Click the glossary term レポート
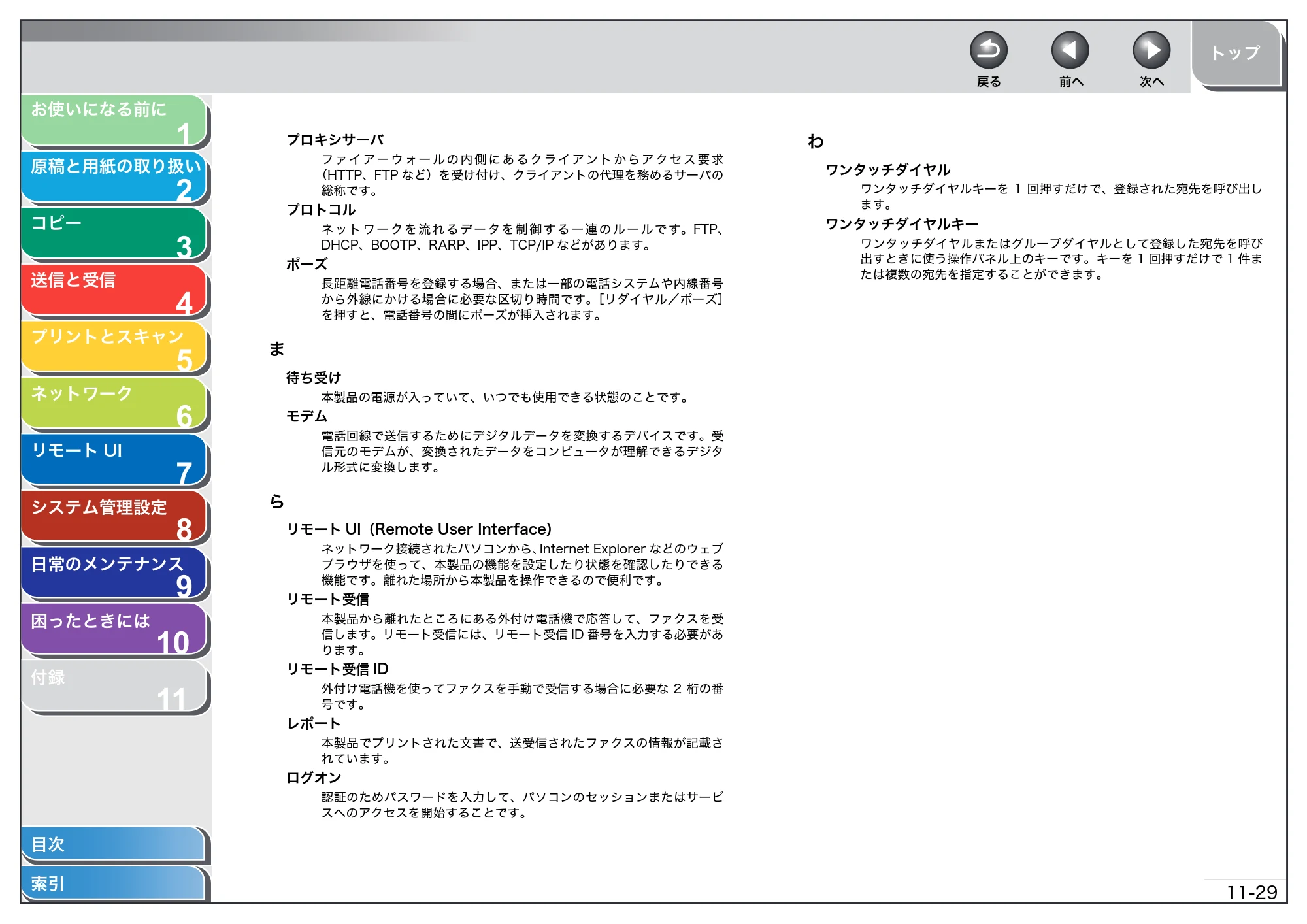 (x=314, y=723)
